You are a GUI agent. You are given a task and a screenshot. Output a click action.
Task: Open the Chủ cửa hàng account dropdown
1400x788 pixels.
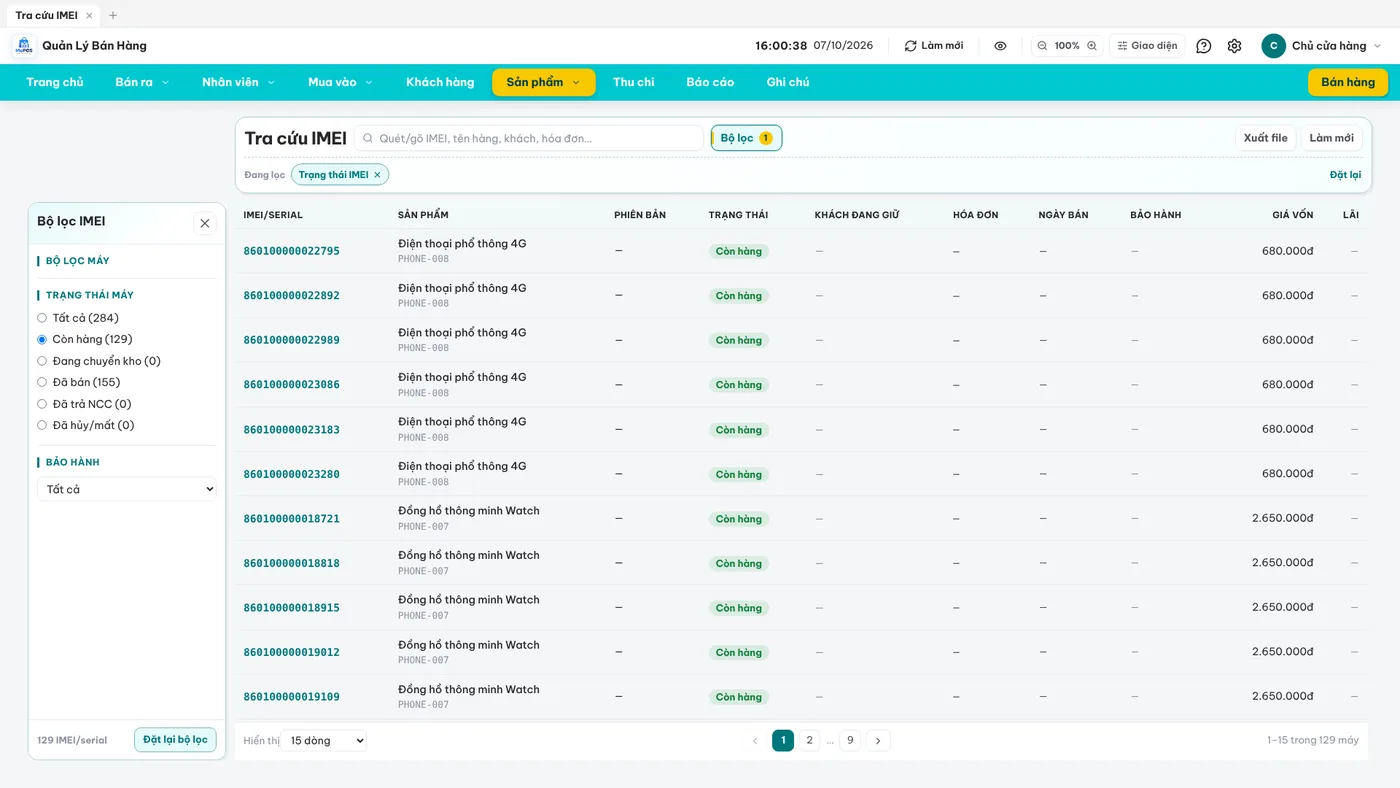coord(1322,46)
